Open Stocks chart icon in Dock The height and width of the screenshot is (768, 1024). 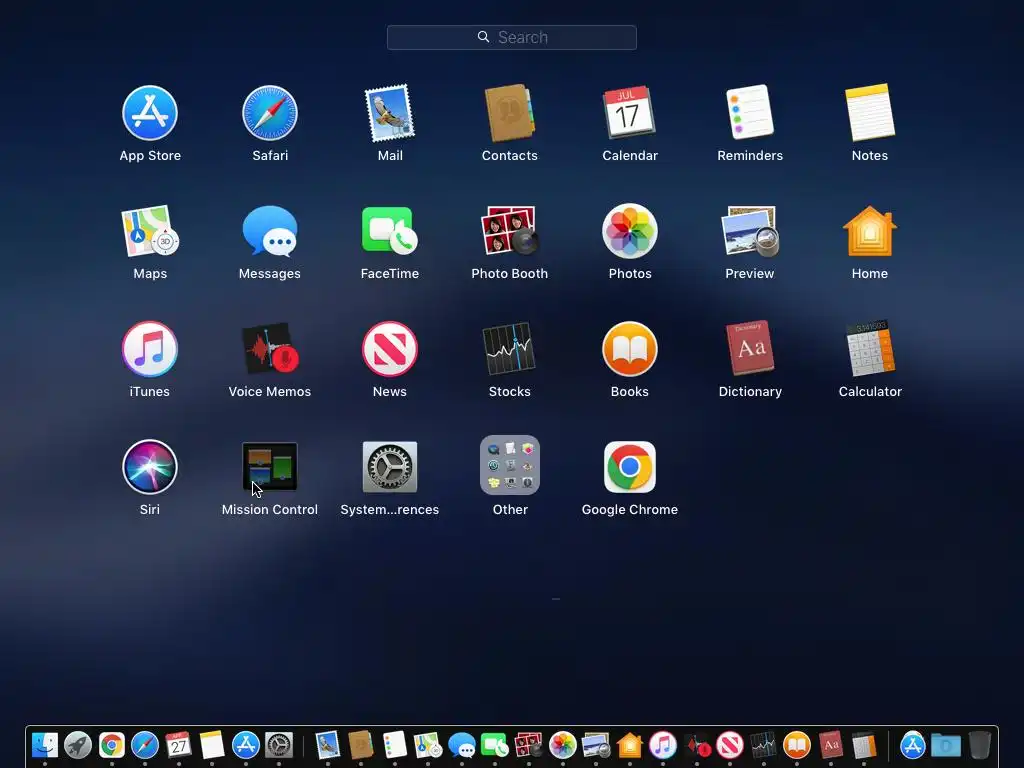point(763,744)
